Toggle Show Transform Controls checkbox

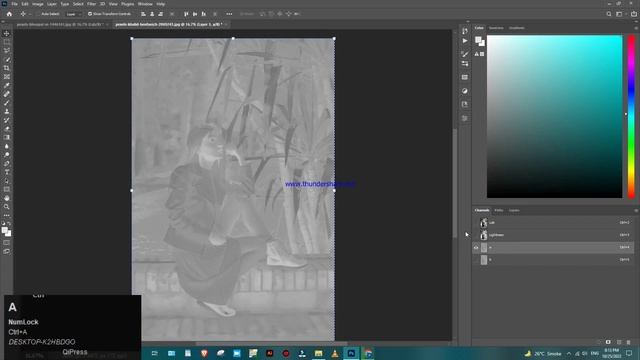click(x=90, y=14)
